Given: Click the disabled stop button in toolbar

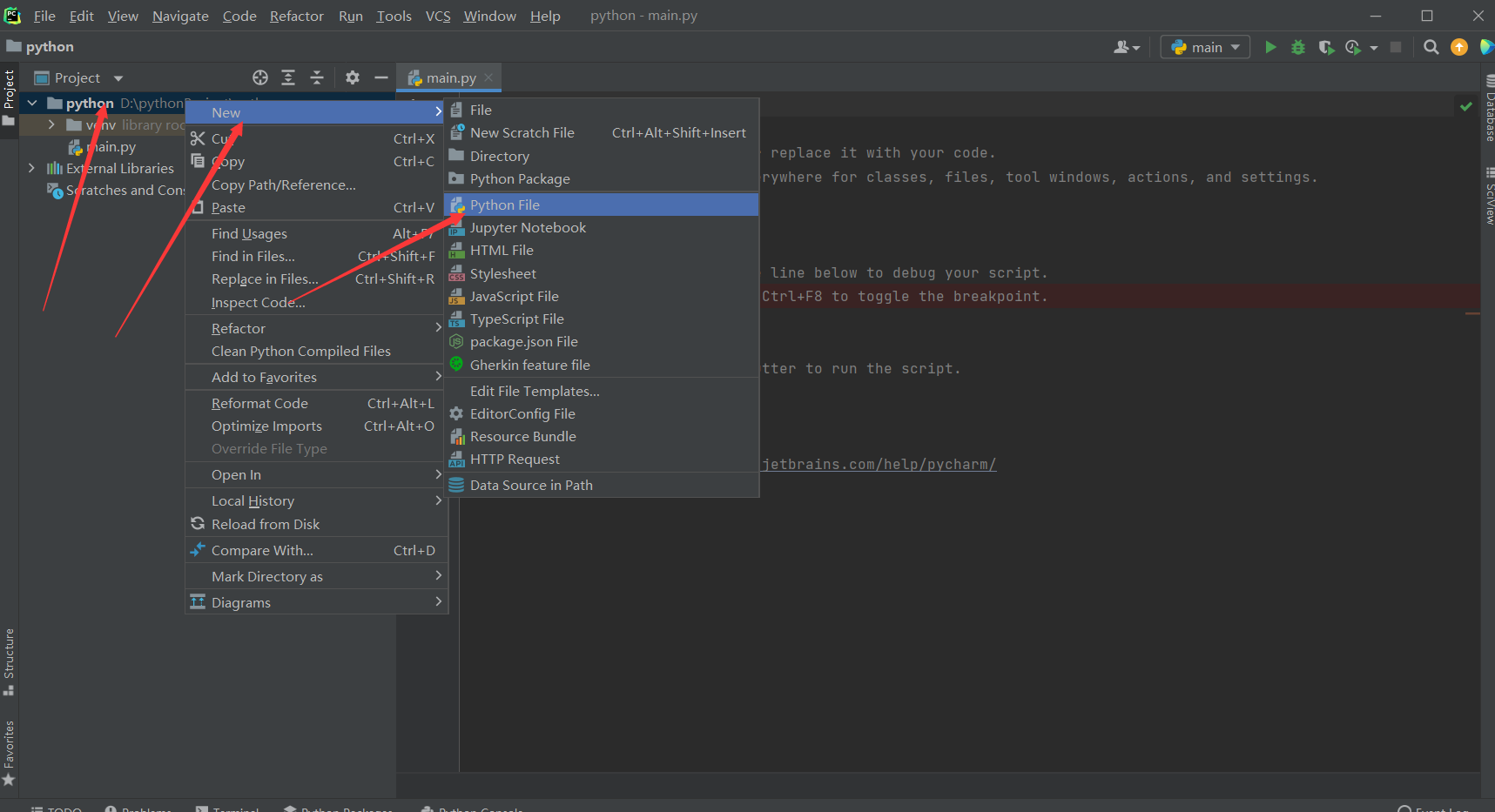Looking at the screenshot, I should [1396, 47].
